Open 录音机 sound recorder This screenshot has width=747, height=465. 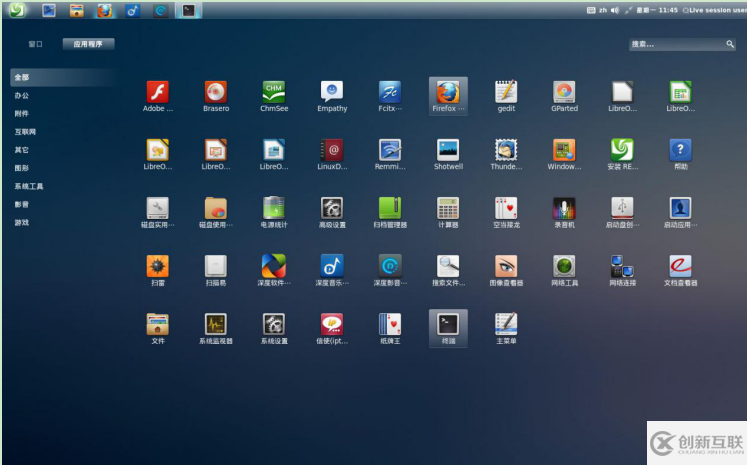[x=565, y=208]
